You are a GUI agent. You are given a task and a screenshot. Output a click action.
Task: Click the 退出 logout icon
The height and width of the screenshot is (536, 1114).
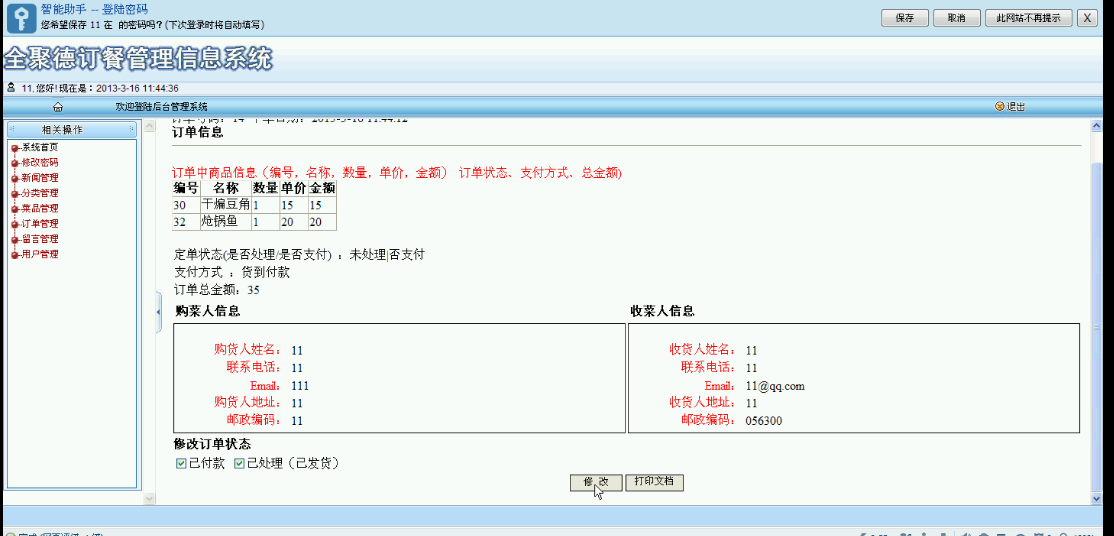click(1000, 107)
